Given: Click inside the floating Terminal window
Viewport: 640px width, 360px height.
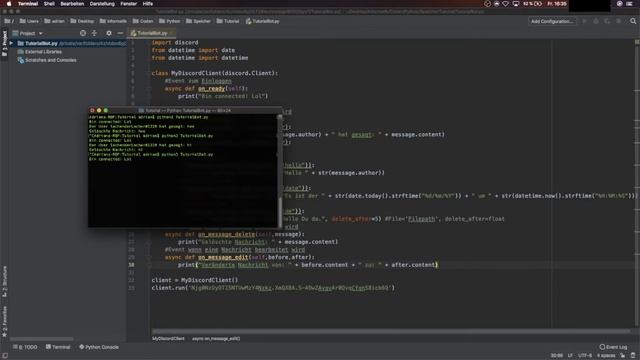Looking at the screenshot, I should click(x=182, y=170).
